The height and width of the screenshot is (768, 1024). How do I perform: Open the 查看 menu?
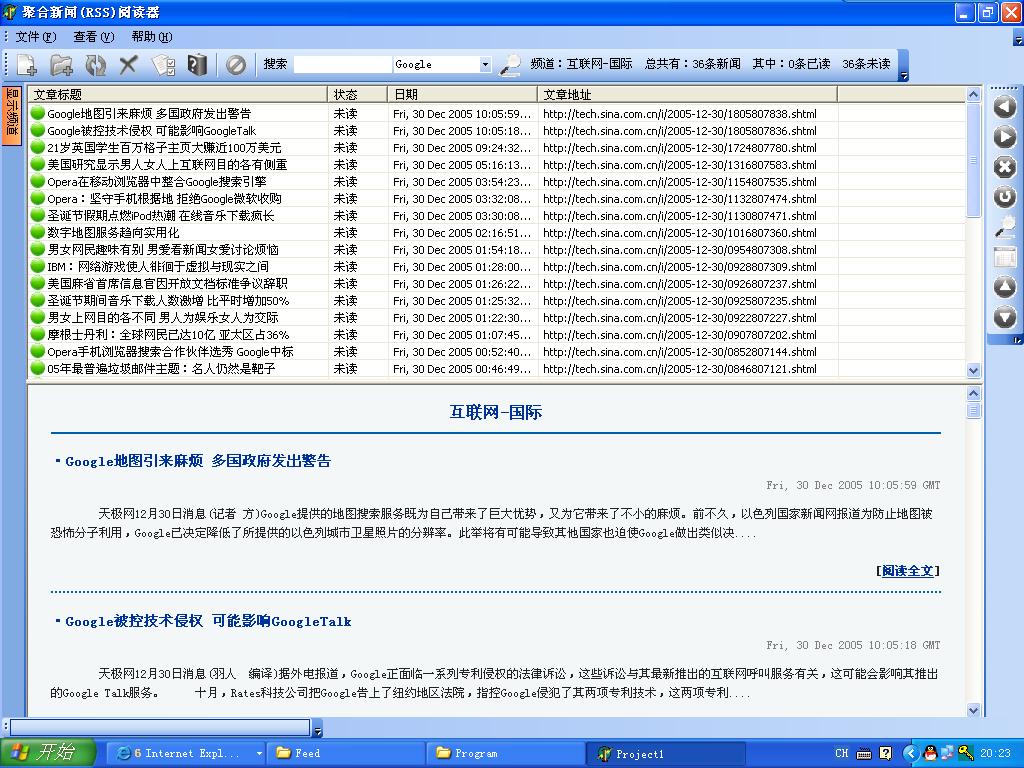click(93, 37)
